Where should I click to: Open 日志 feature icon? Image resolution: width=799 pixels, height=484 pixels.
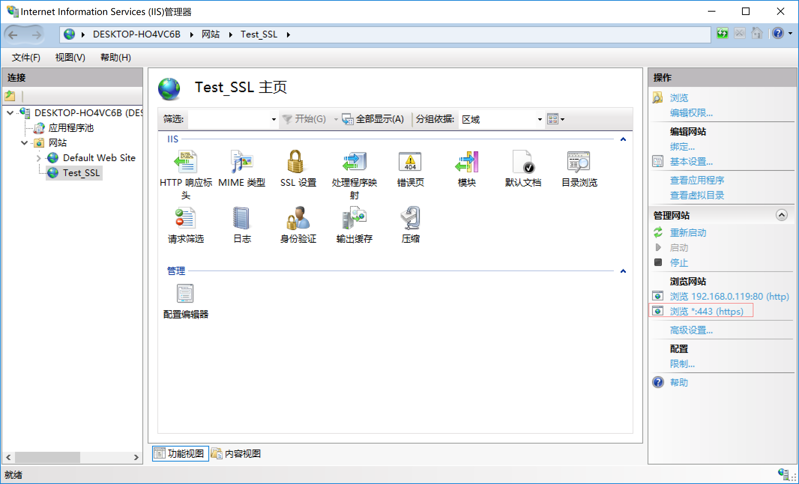(x=242, y=218)
